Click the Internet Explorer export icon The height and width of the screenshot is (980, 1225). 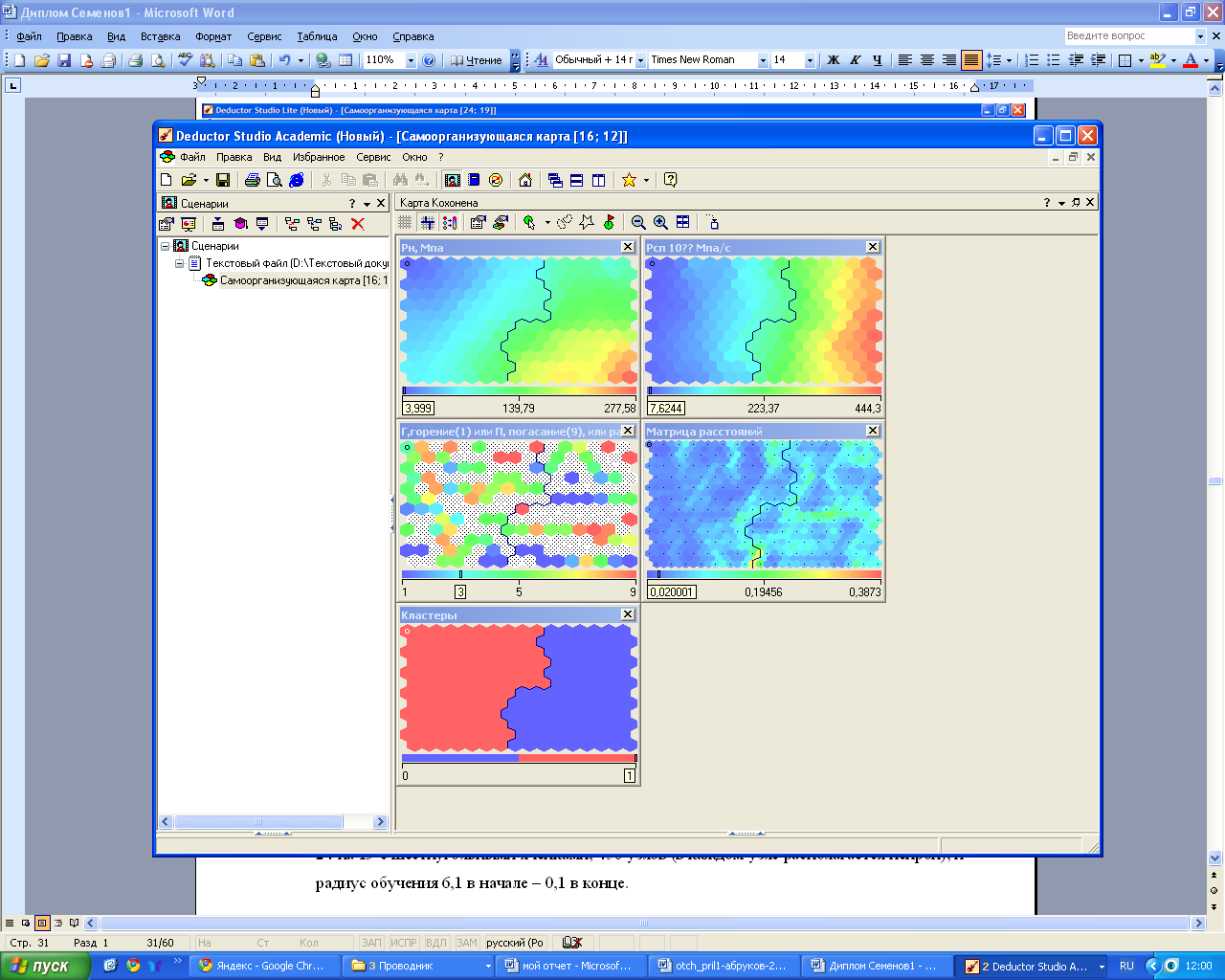pos(297,180)
